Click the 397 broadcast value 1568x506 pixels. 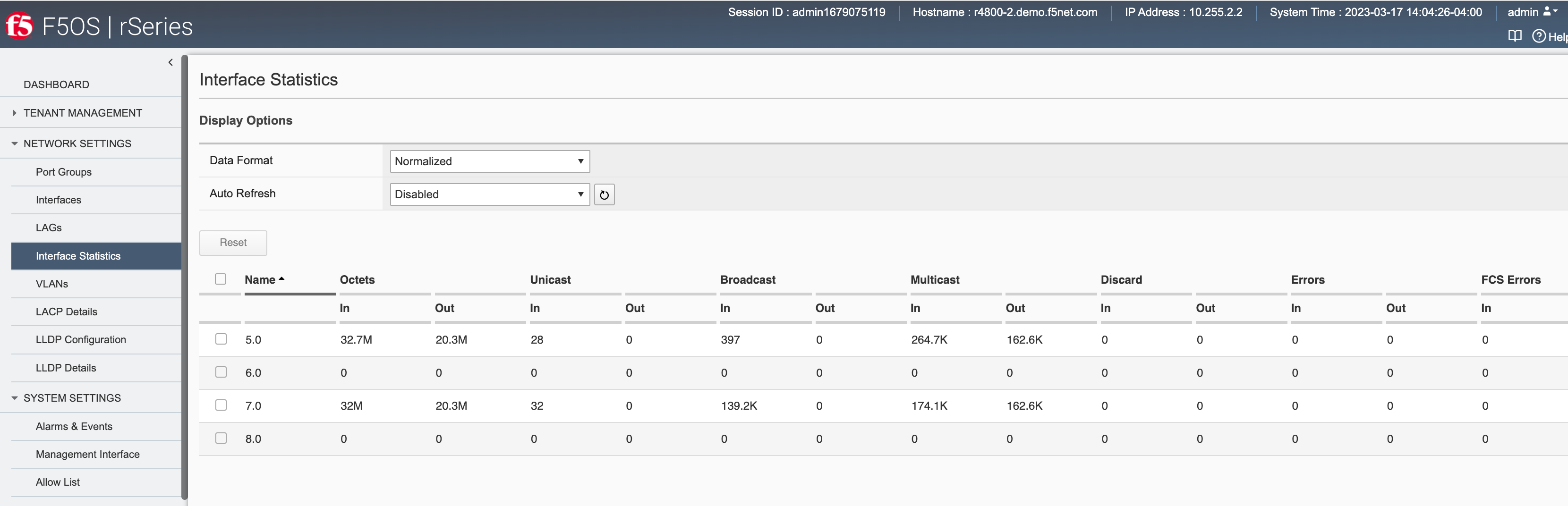click(x=731, y=340)
